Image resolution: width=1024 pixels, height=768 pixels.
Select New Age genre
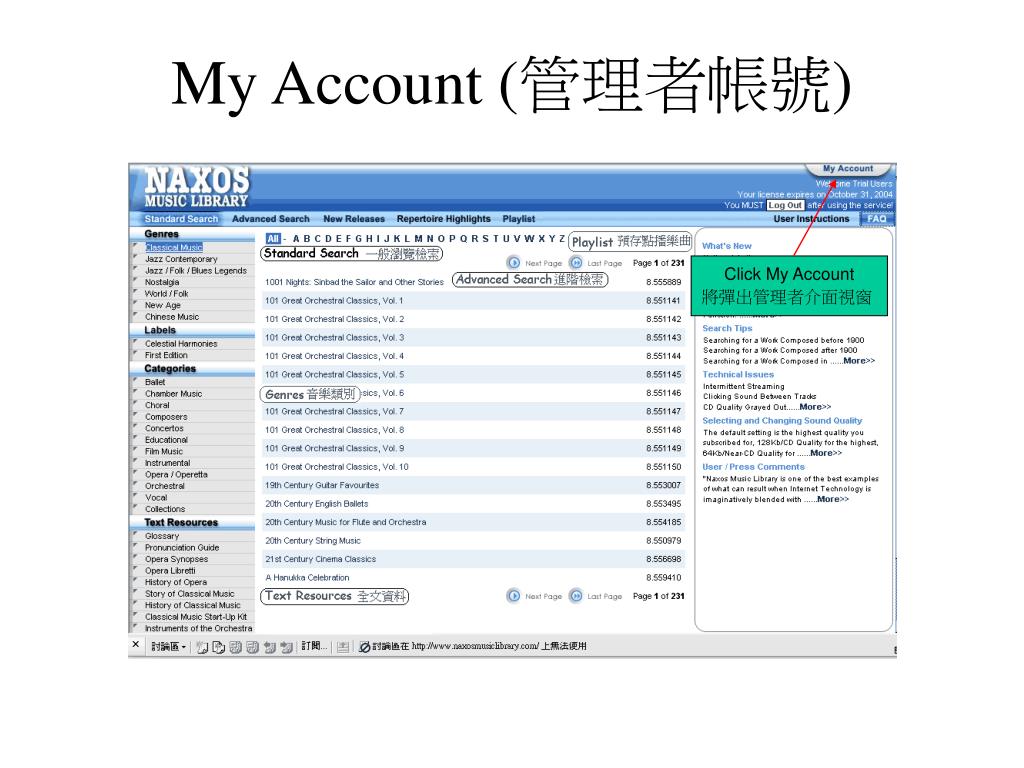(163, 305)
